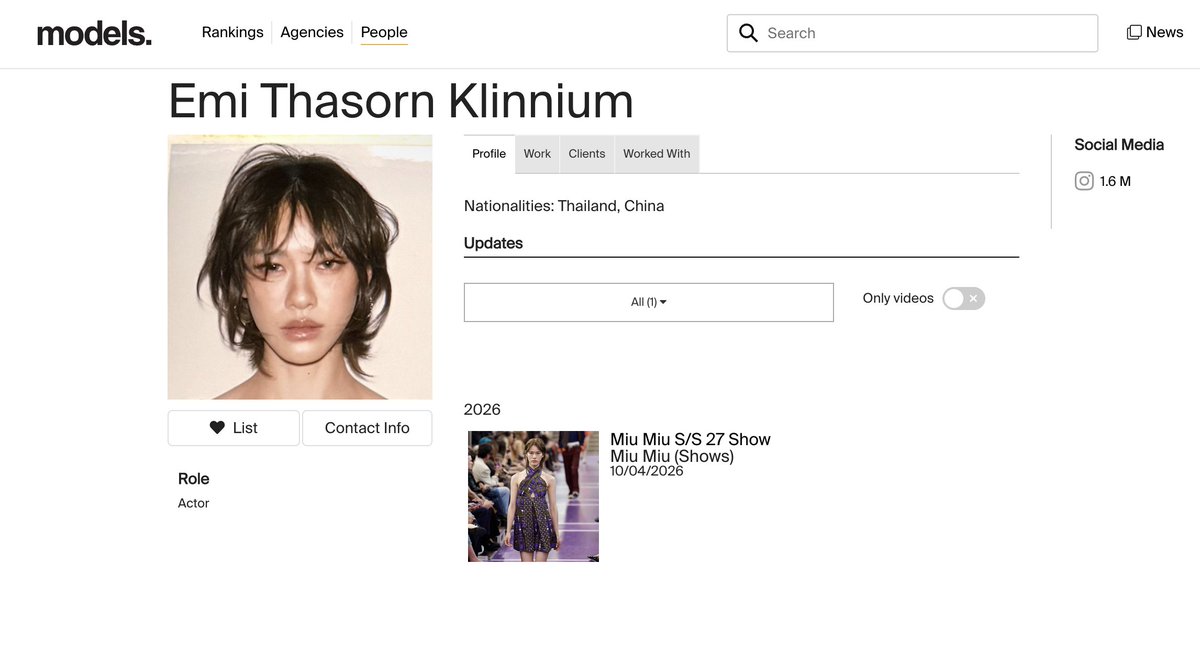Screen dimensions: 1200x663
Task: Switch to the Clients tab
Action: click(587, 154)
